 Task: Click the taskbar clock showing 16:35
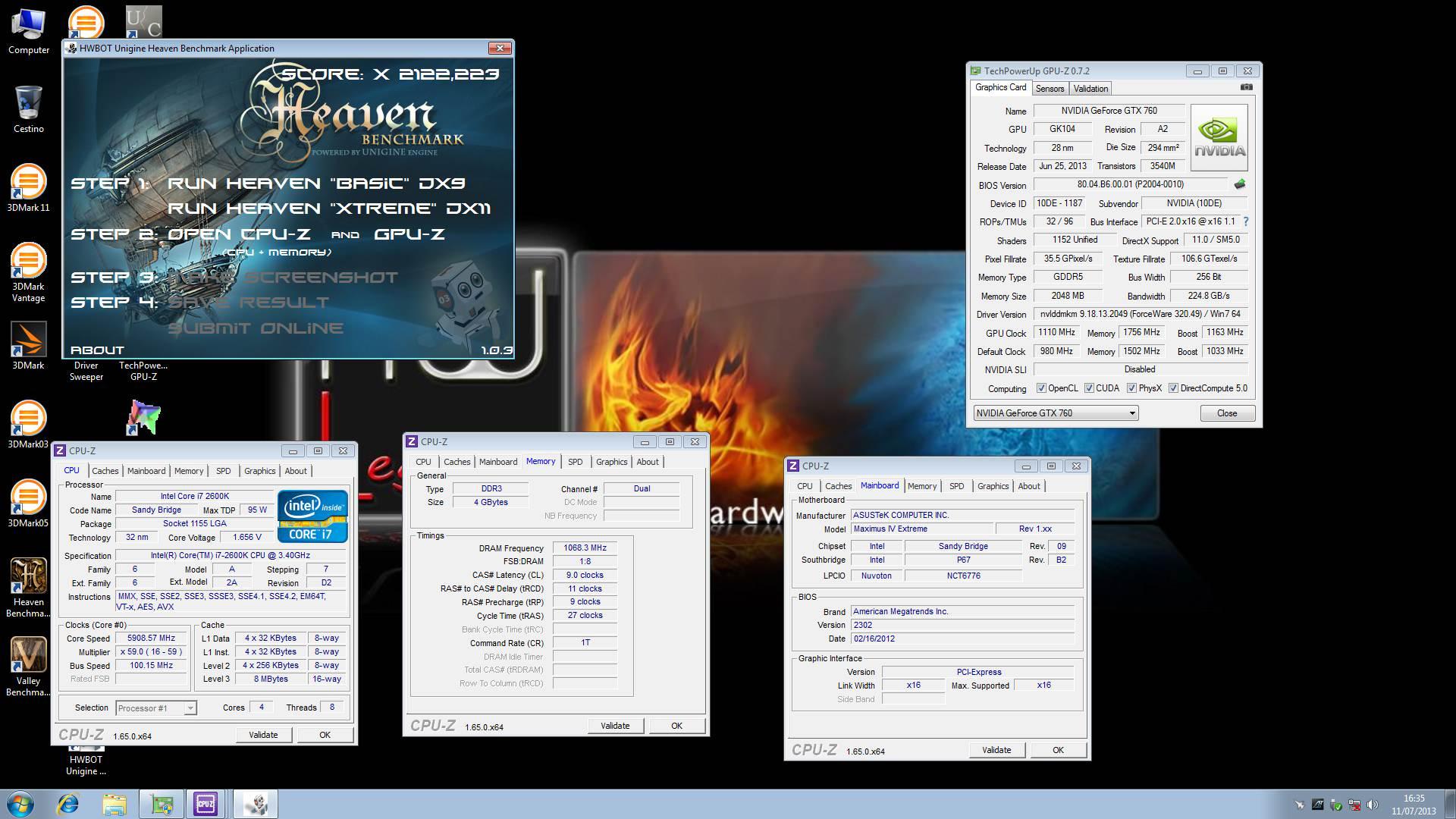pos(1414,805)
